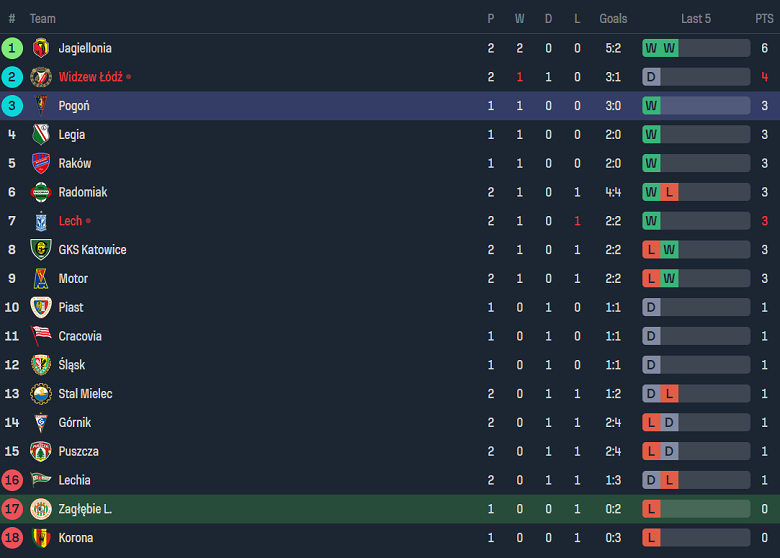The image size is (780, 558).
Task: Click the Legia team logo
Action: (x=41, y=135)
